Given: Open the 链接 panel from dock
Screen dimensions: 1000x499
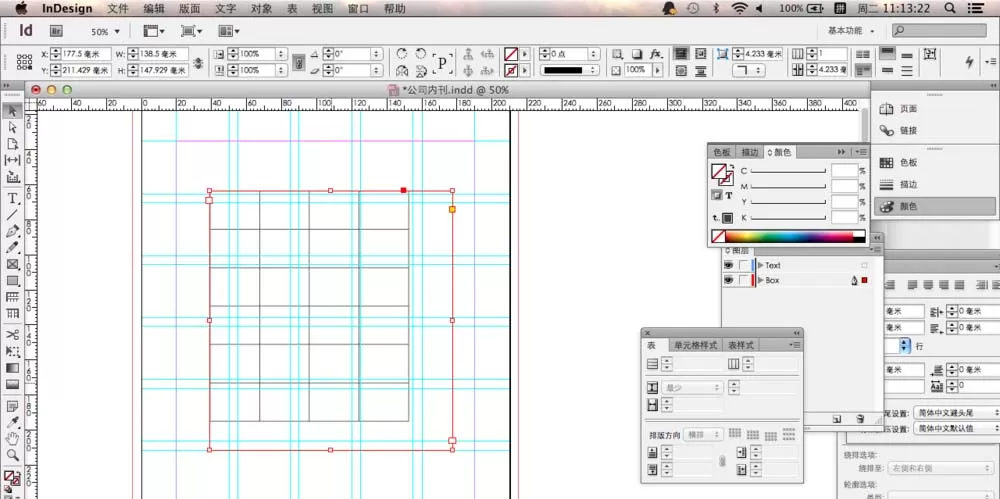Looking at the screenshot, I should coord(908,130).
